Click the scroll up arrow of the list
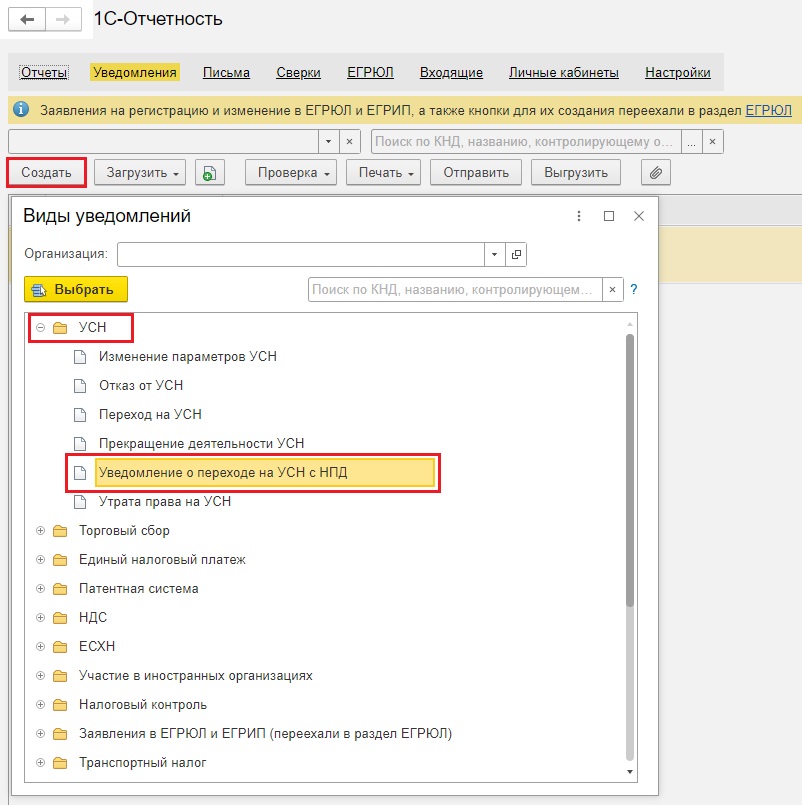Screen dimensions: 802x805 pos(630,324)
